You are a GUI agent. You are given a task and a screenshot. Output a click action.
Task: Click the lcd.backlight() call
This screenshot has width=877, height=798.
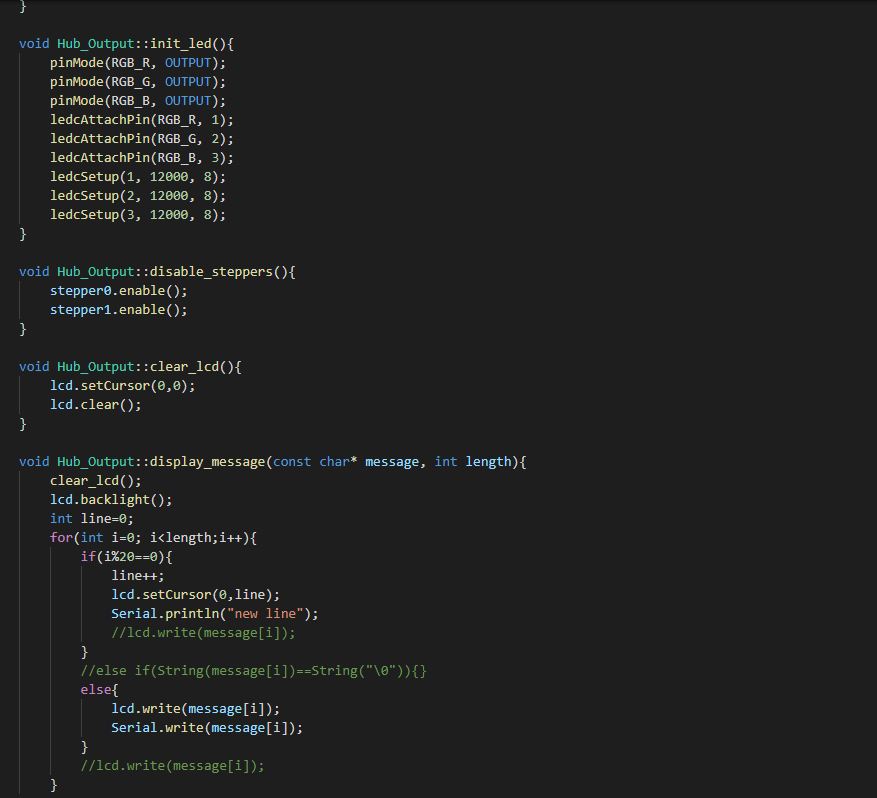[113, 499]
